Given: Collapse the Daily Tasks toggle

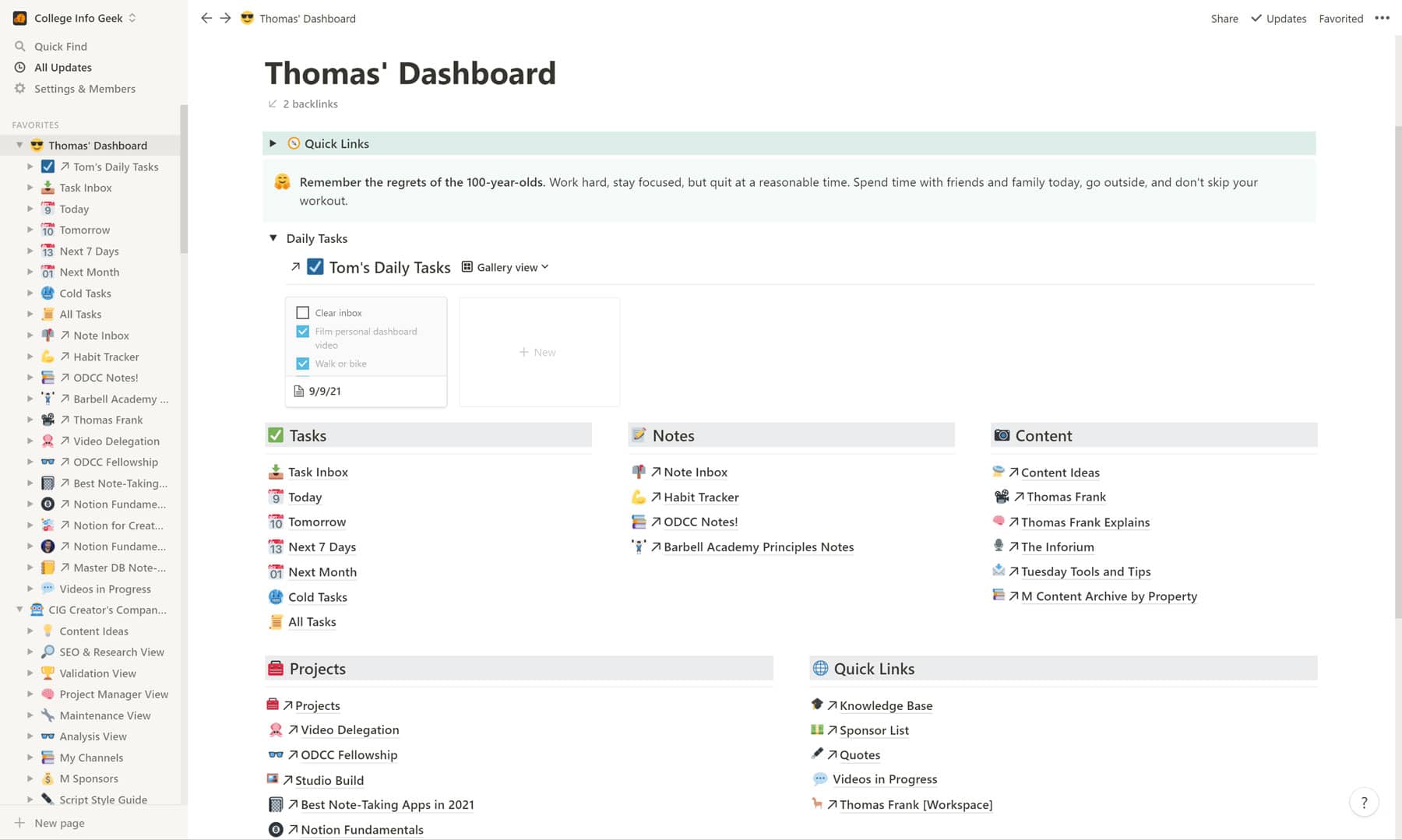Looking at the screenshot, I should (273, 238).
